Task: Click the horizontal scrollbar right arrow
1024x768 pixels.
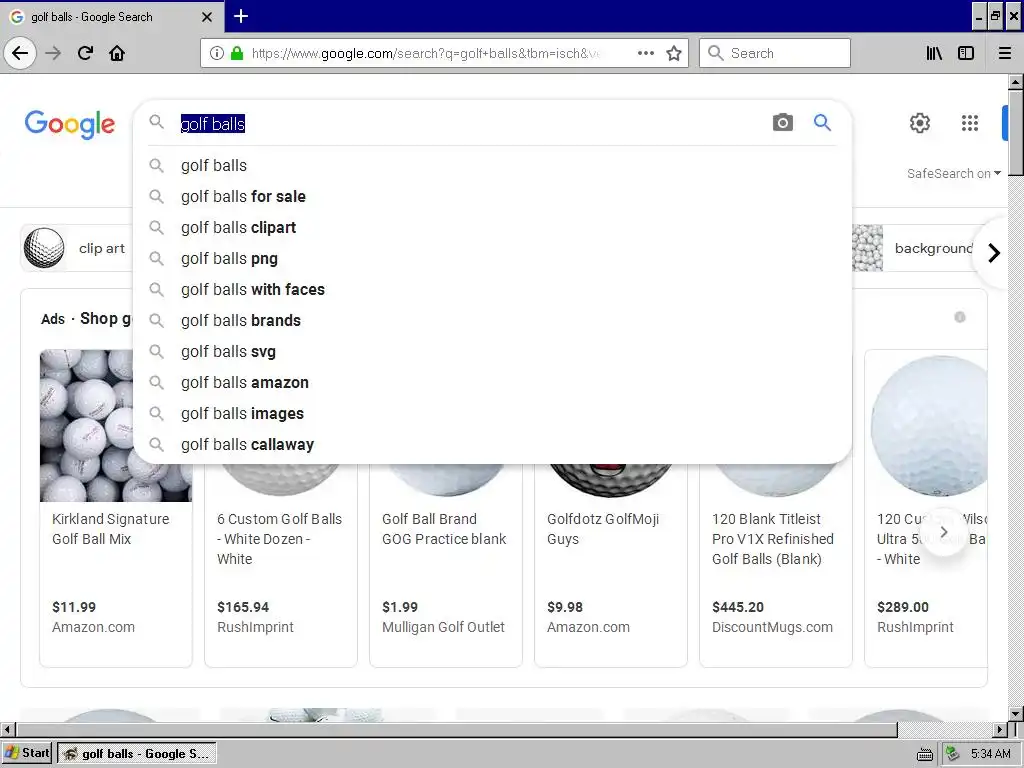Action: (x=1000, y=729)
